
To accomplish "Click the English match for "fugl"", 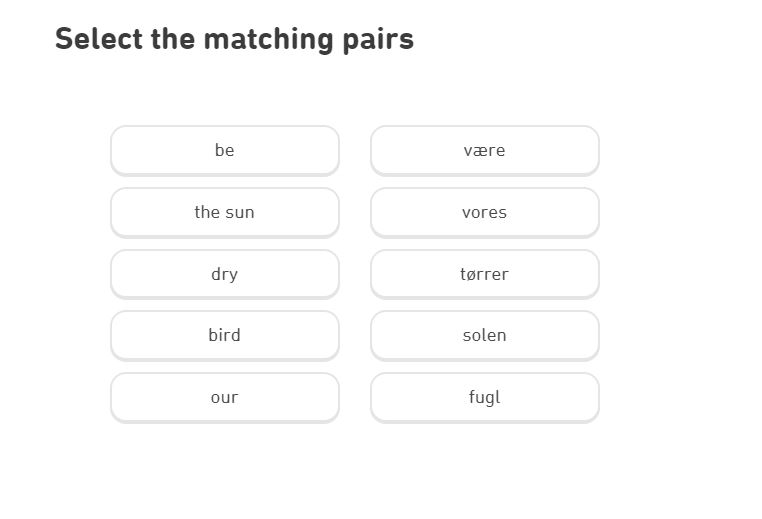I will pyautogui.click(x=224, y=335).
